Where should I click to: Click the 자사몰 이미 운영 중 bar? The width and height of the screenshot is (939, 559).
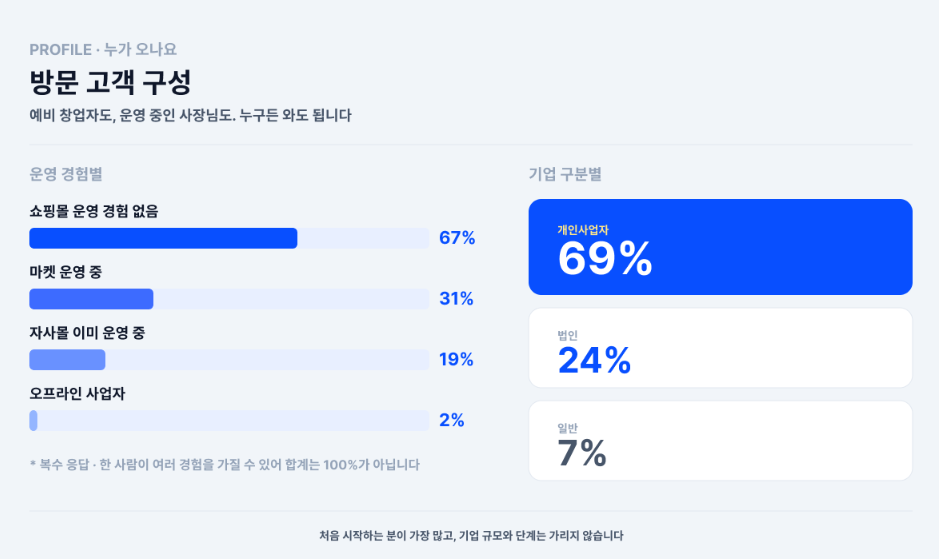229,359
